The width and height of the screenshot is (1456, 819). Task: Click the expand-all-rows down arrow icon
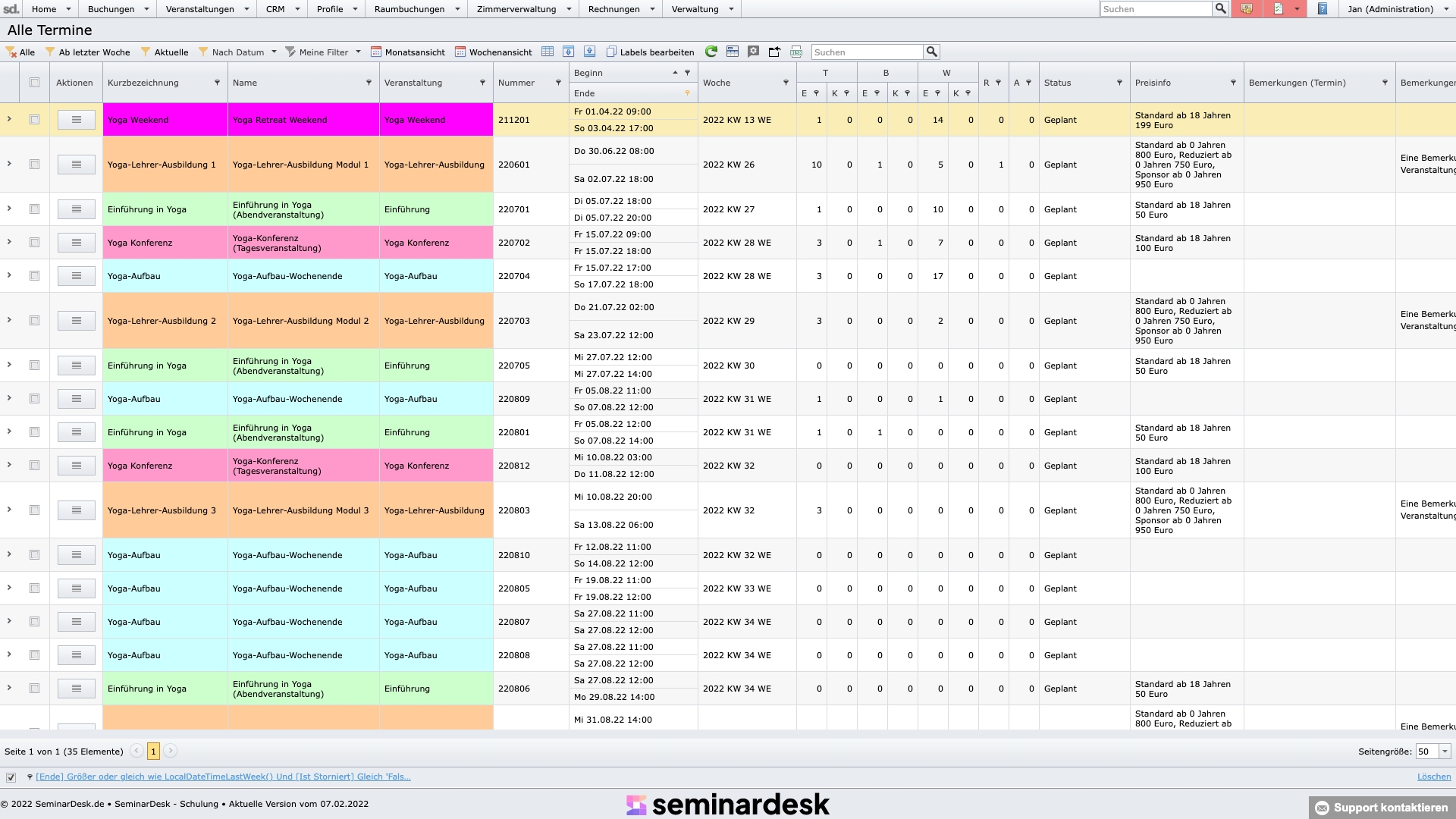pos(568,52)
